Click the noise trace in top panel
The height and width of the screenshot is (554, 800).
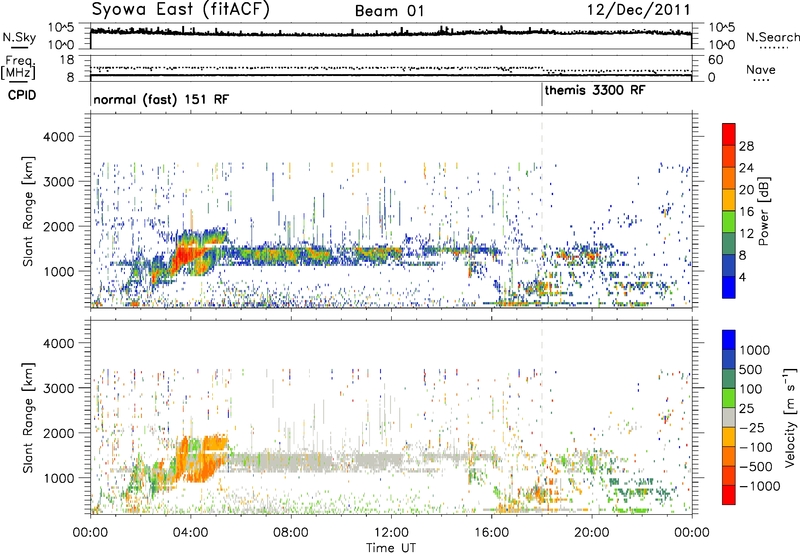click(x=391, y=33)
